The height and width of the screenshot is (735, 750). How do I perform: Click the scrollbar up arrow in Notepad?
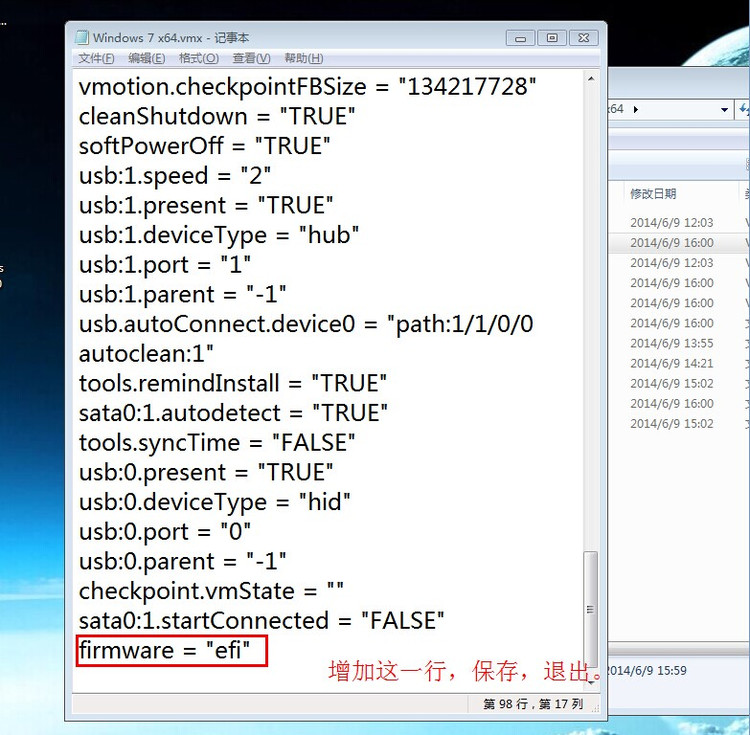point(591,78)
